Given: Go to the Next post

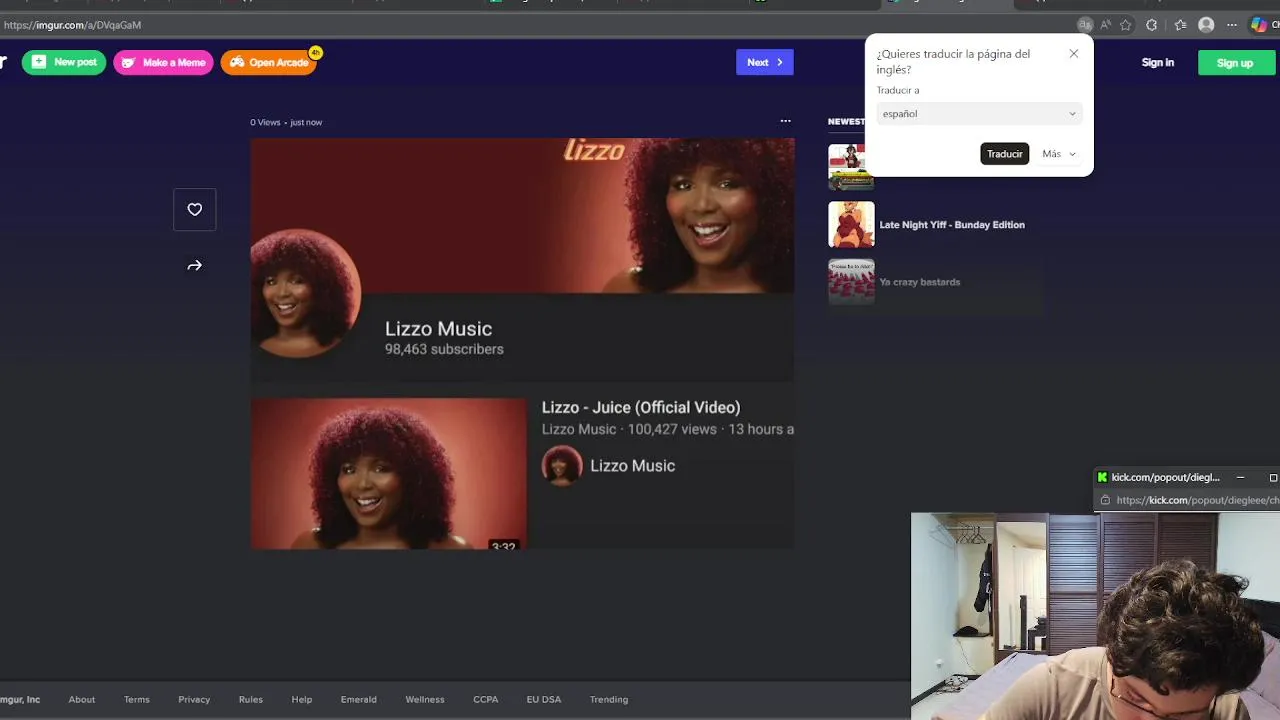Looking at the screenshot, I should pos(765,62).
